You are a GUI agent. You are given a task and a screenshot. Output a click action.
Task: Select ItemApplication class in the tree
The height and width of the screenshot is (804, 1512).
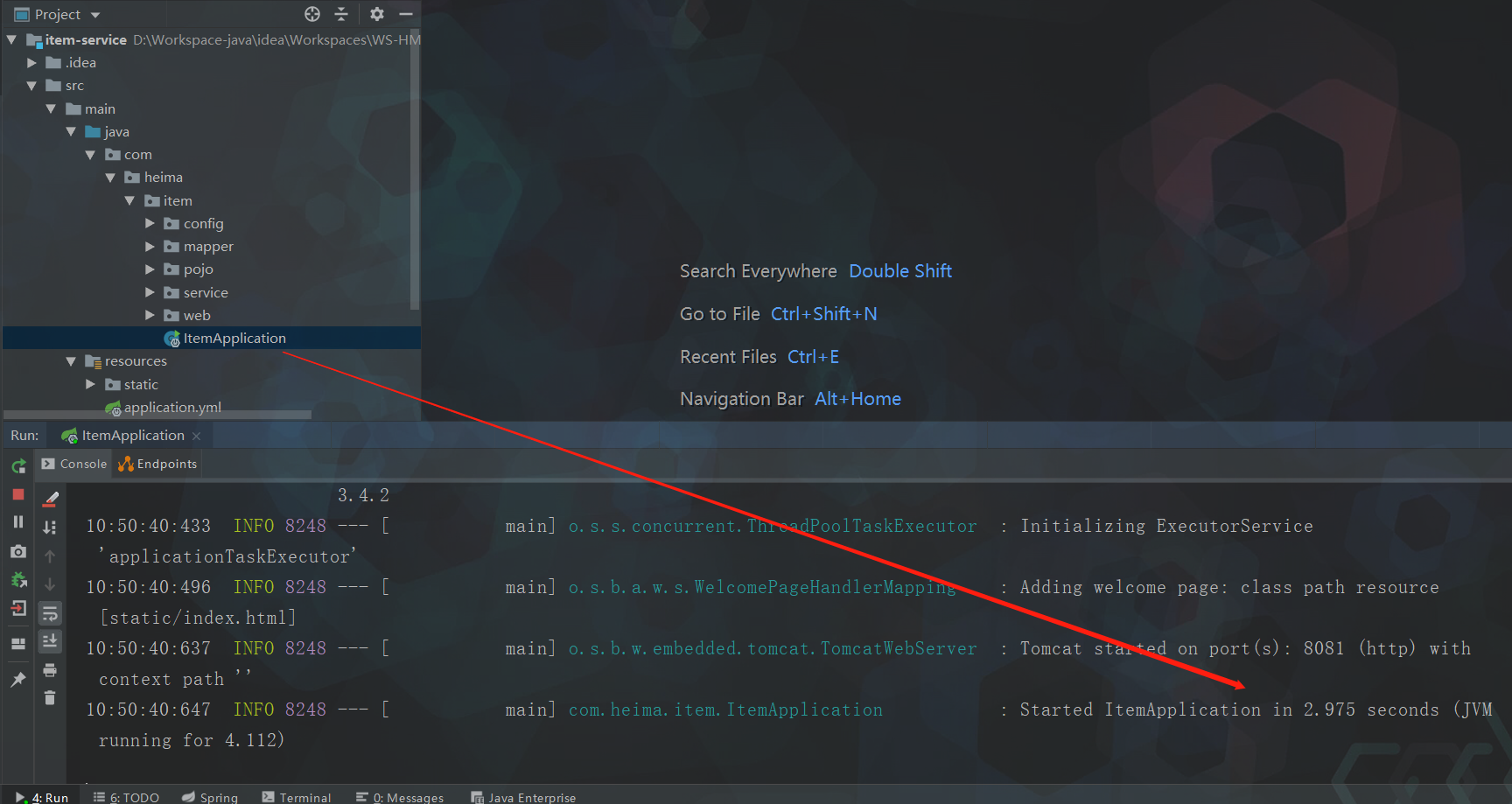point(234,338)
